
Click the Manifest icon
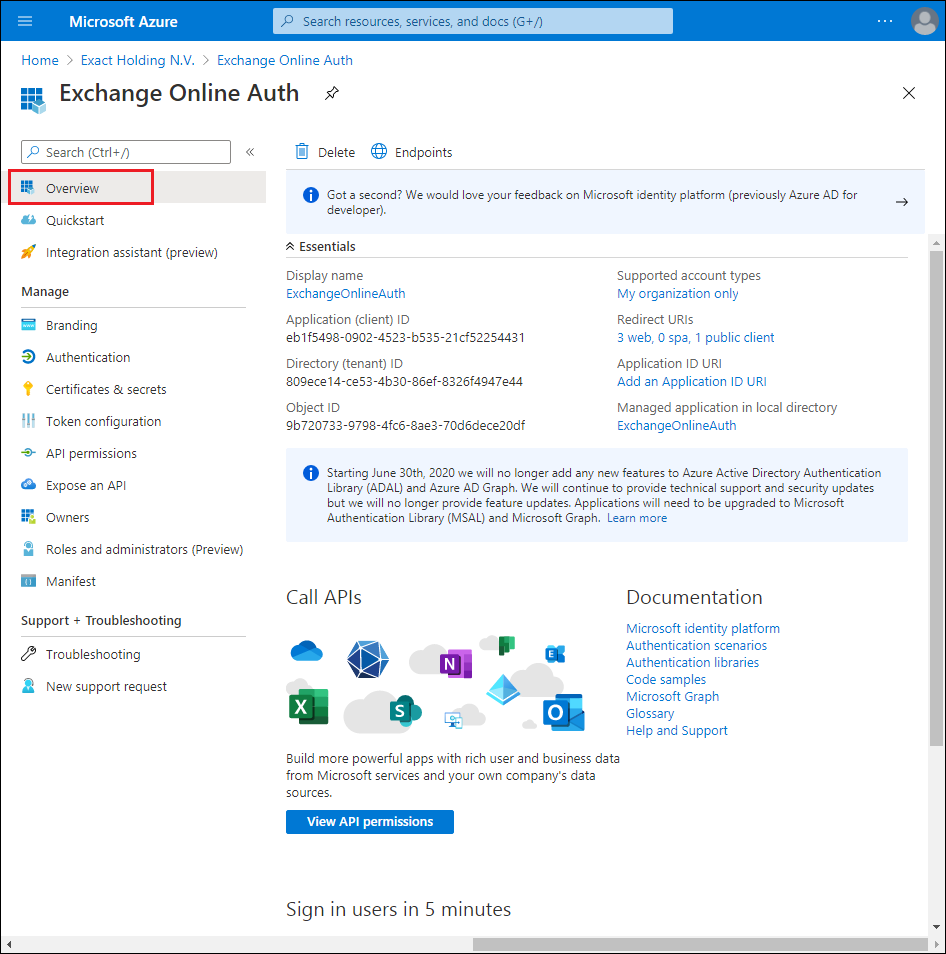28,581
